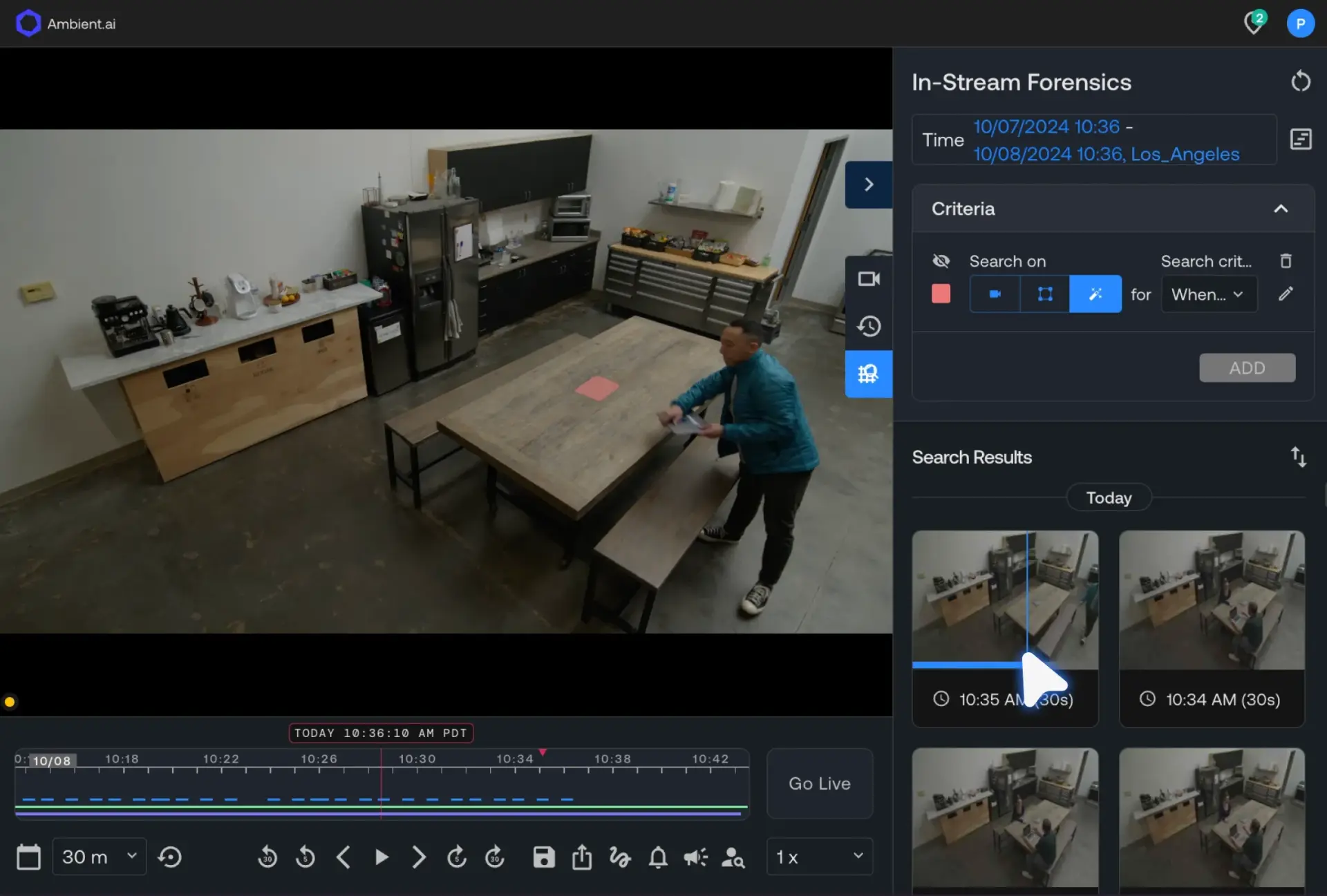This screenshot has height=896, width=1327.
Task: Click the salmon color swatch in Criteria
Action: [941, 294]
